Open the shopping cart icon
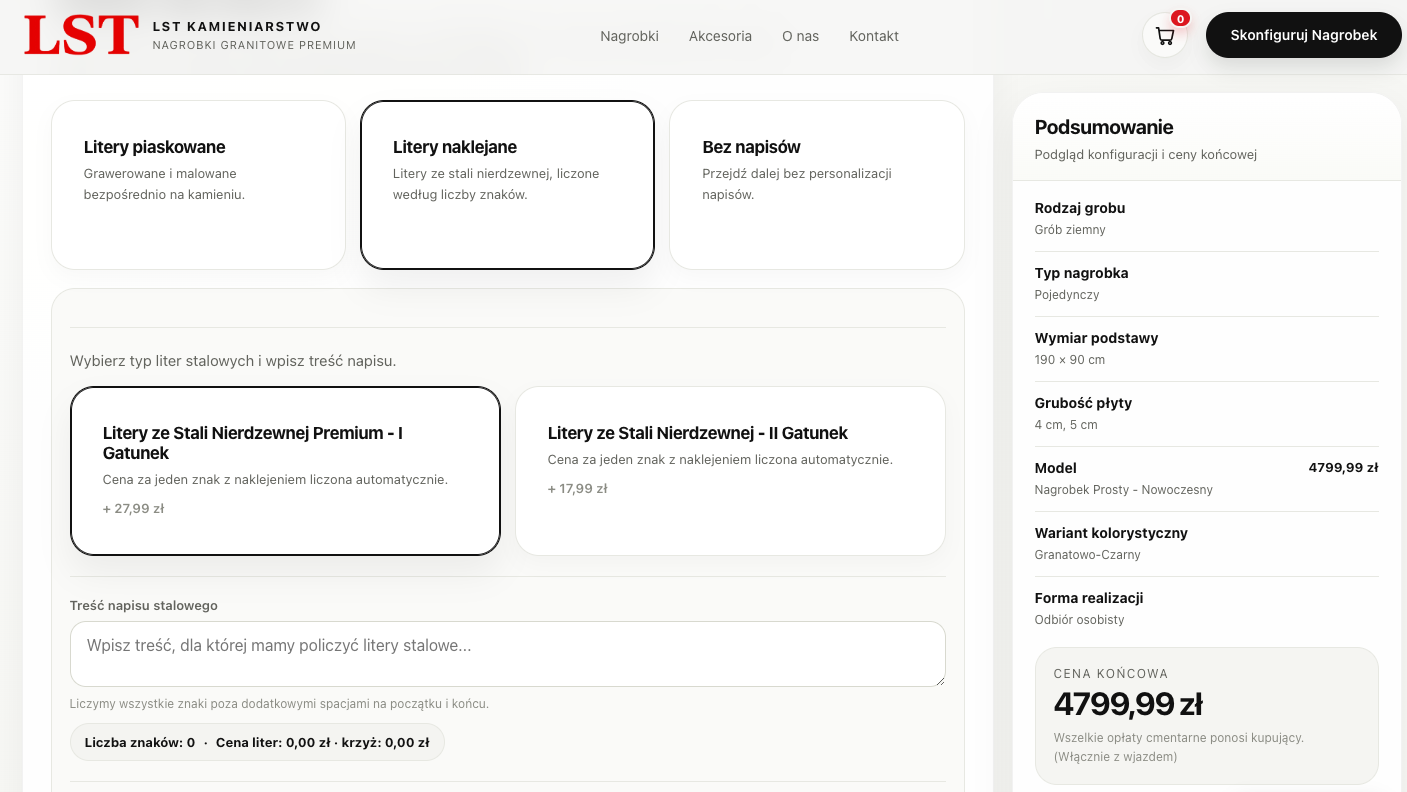The image size is (1407, 792). (x=1164, y=36)
